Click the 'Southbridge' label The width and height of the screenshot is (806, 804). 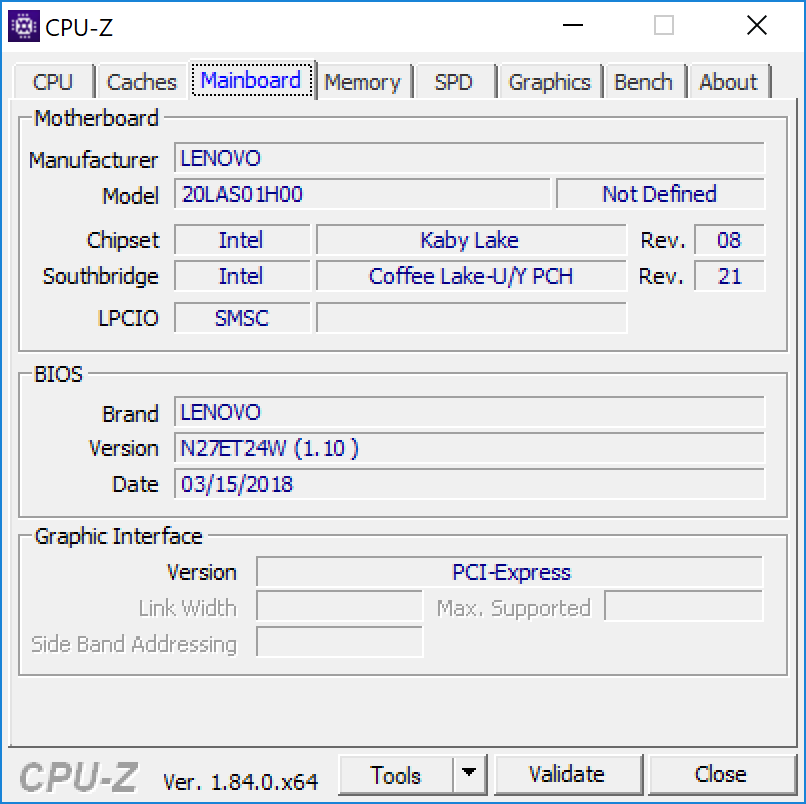pyautogui.click(x=101, y=277)
